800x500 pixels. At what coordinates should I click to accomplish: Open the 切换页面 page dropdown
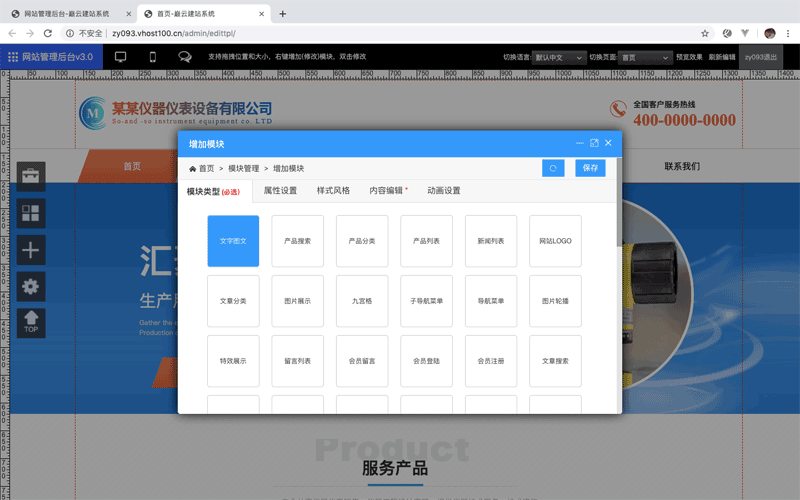(x=644, y=58)
